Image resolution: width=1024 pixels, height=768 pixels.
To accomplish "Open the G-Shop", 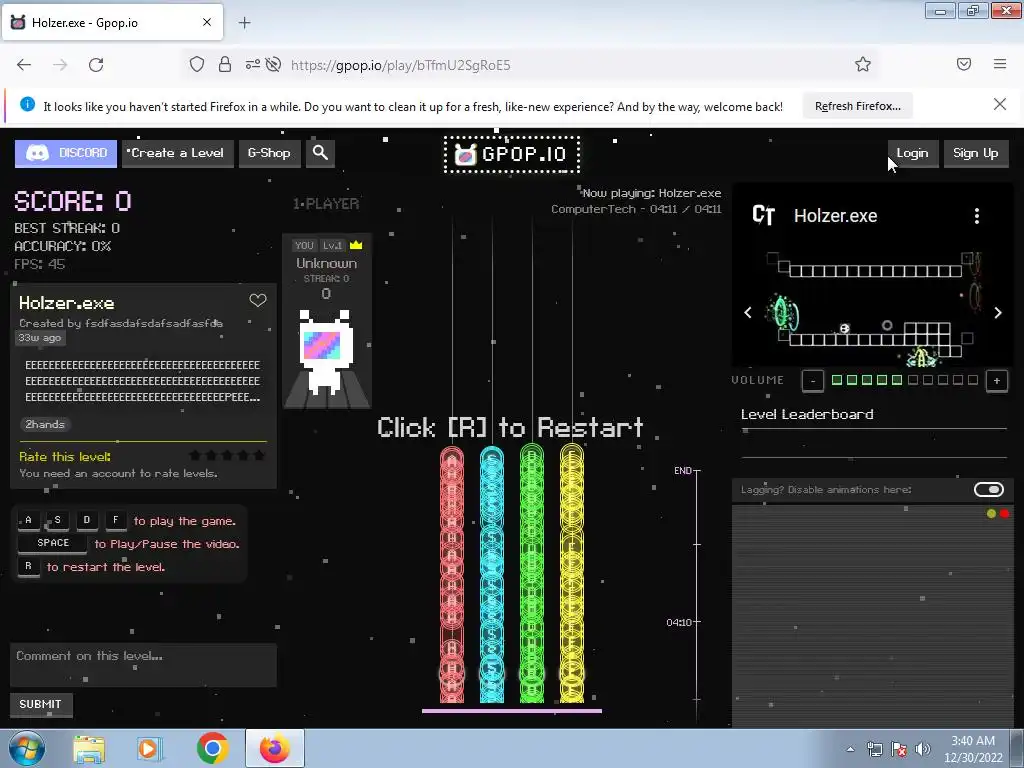I will pyautogui.click(x=269, y=153).
